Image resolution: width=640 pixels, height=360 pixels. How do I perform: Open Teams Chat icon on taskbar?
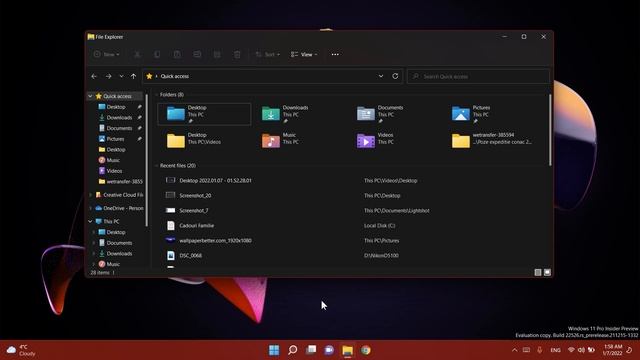329,350
